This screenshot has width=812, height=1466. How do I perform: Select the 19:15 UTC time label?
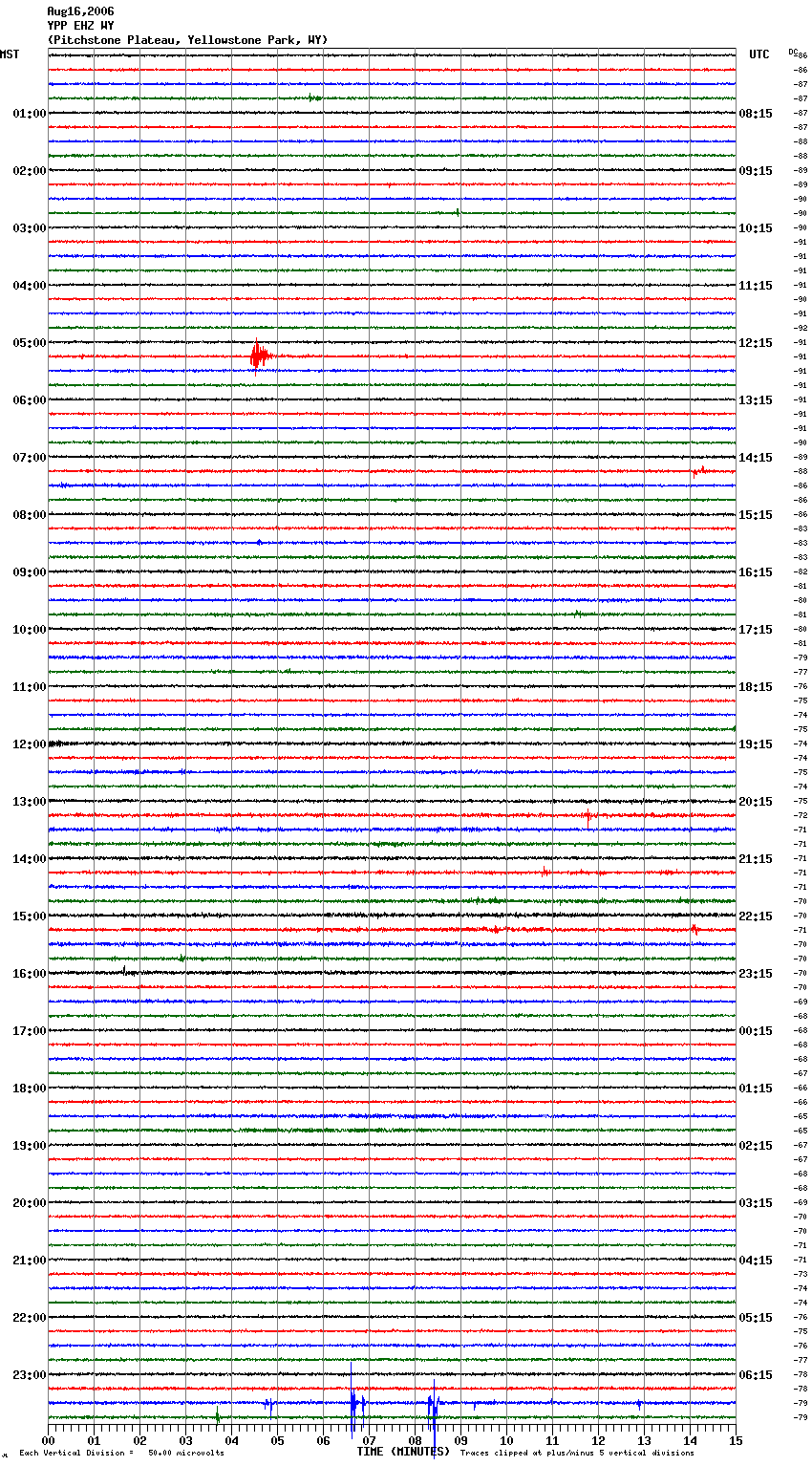point(756,744)
